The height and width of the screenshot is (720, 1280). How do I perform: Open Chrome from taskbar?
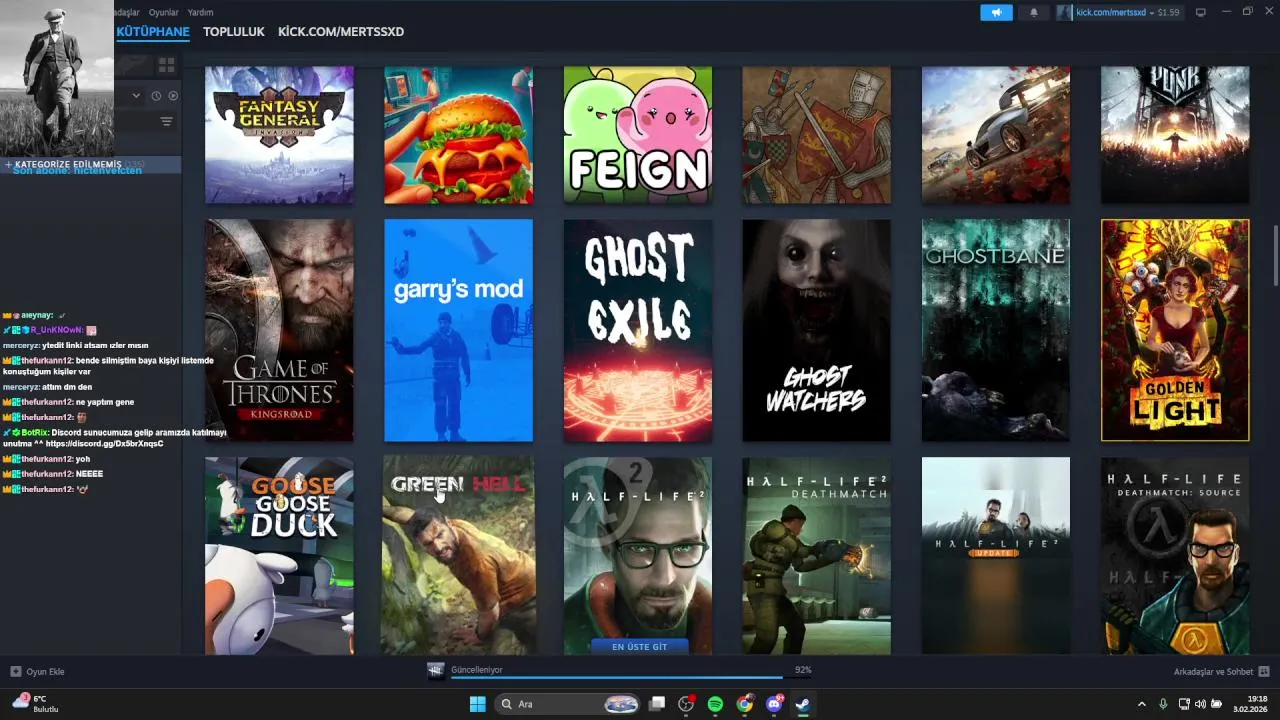tap(744, 704)
